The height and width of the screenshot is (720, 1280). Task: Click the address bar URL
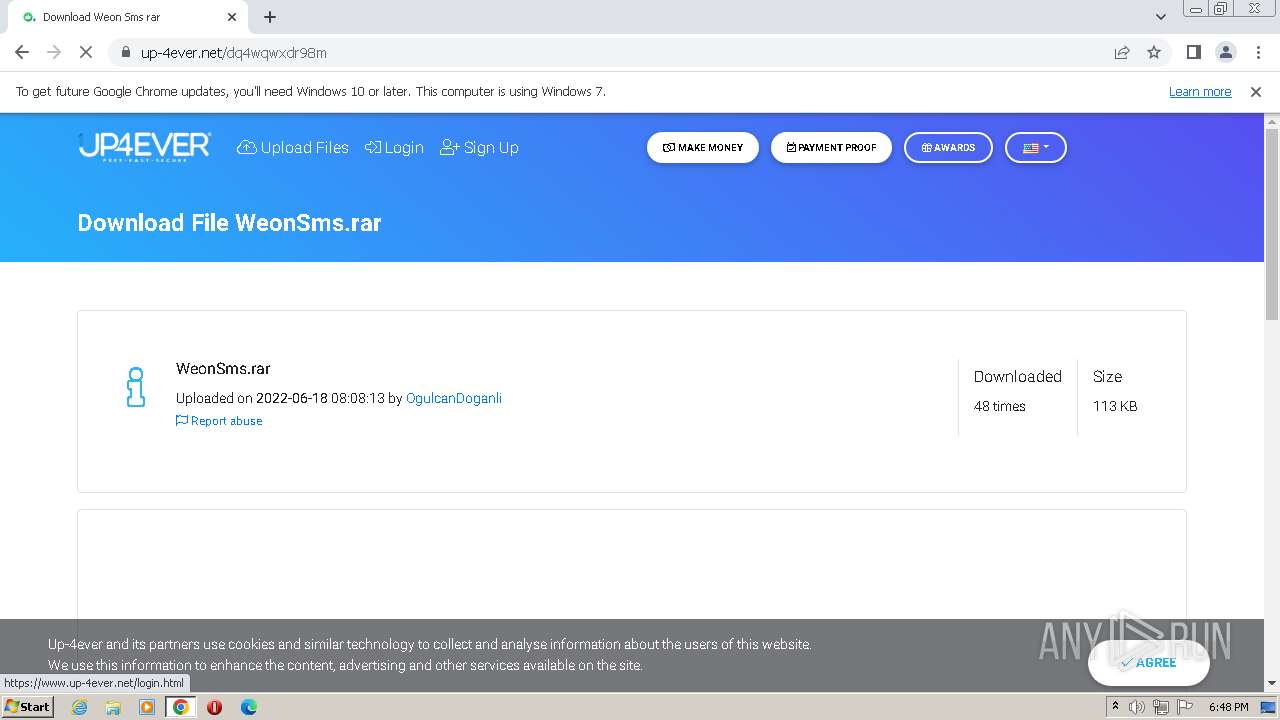[x=234, y=53]
